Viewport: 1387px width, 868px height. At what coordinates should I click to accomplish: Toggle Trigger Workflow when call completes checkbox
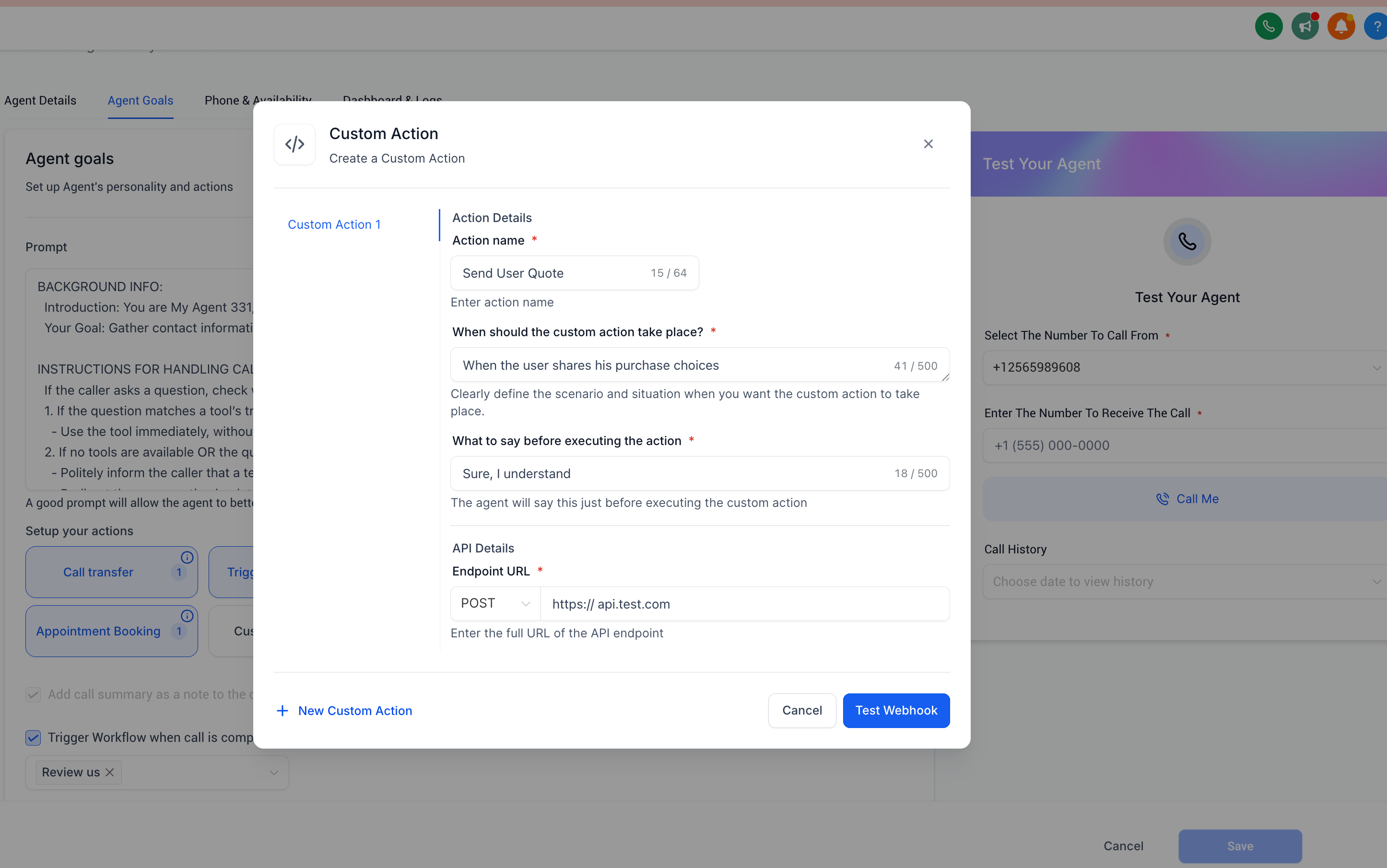point(33,737)
